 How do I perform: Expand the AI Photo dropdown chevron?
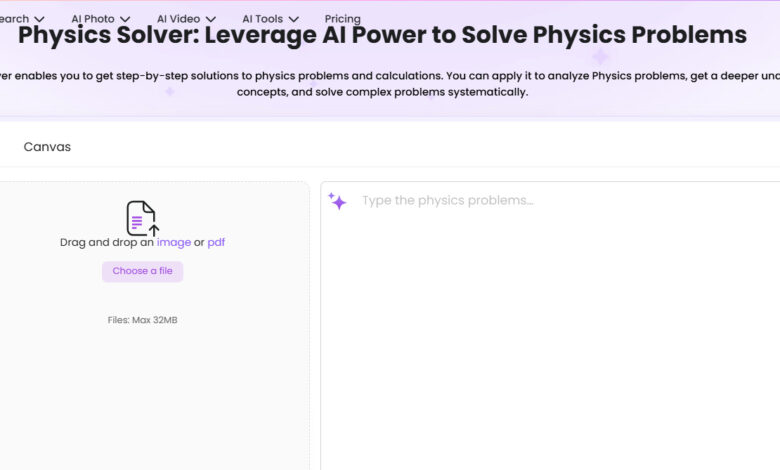coord(125,19)
